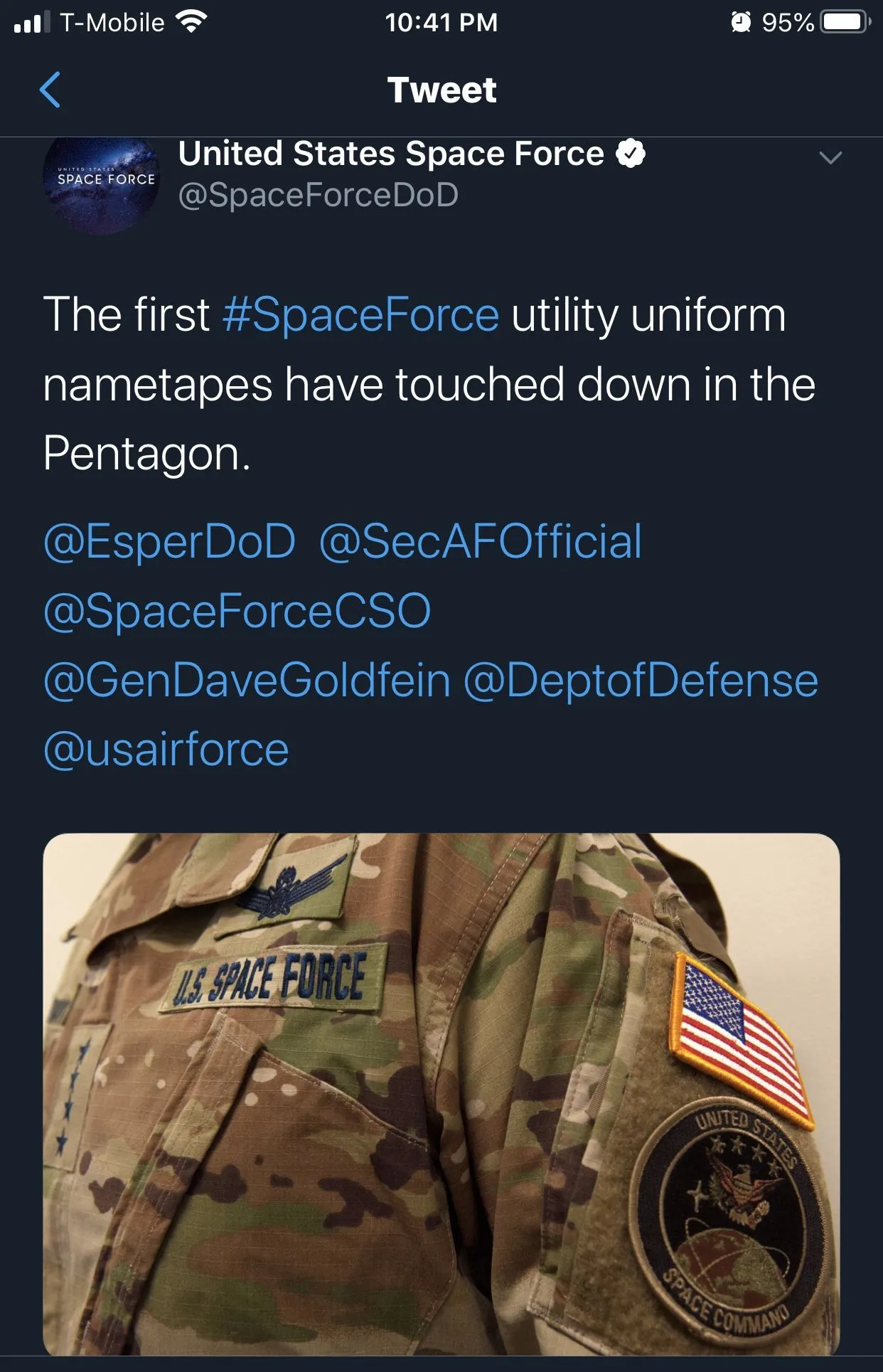This screenshot has height=1372, width=883.
Task: Open the @DeptofDefense mention
Action: click(641, 680)
